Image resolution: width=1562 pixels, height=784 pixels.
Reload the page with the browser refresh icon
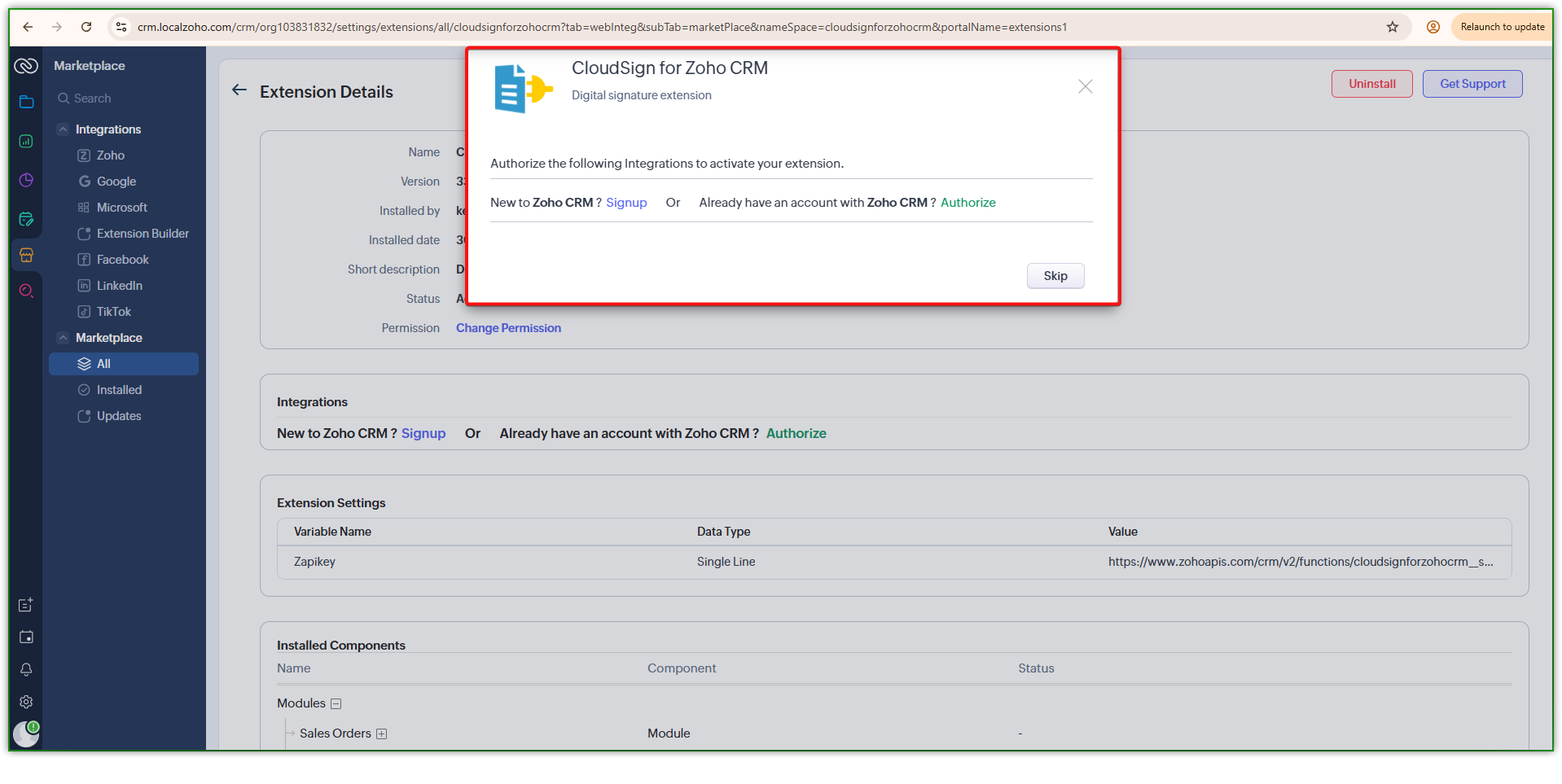tap(86, 27)
